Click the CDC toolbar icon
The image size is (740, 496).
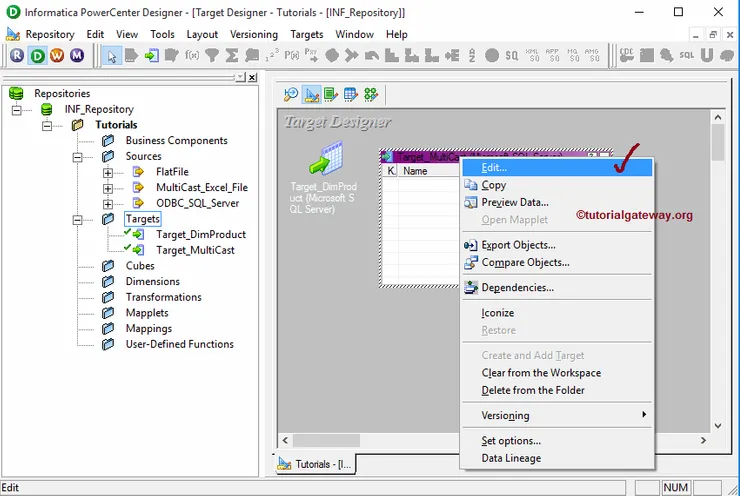pos(627,56)
